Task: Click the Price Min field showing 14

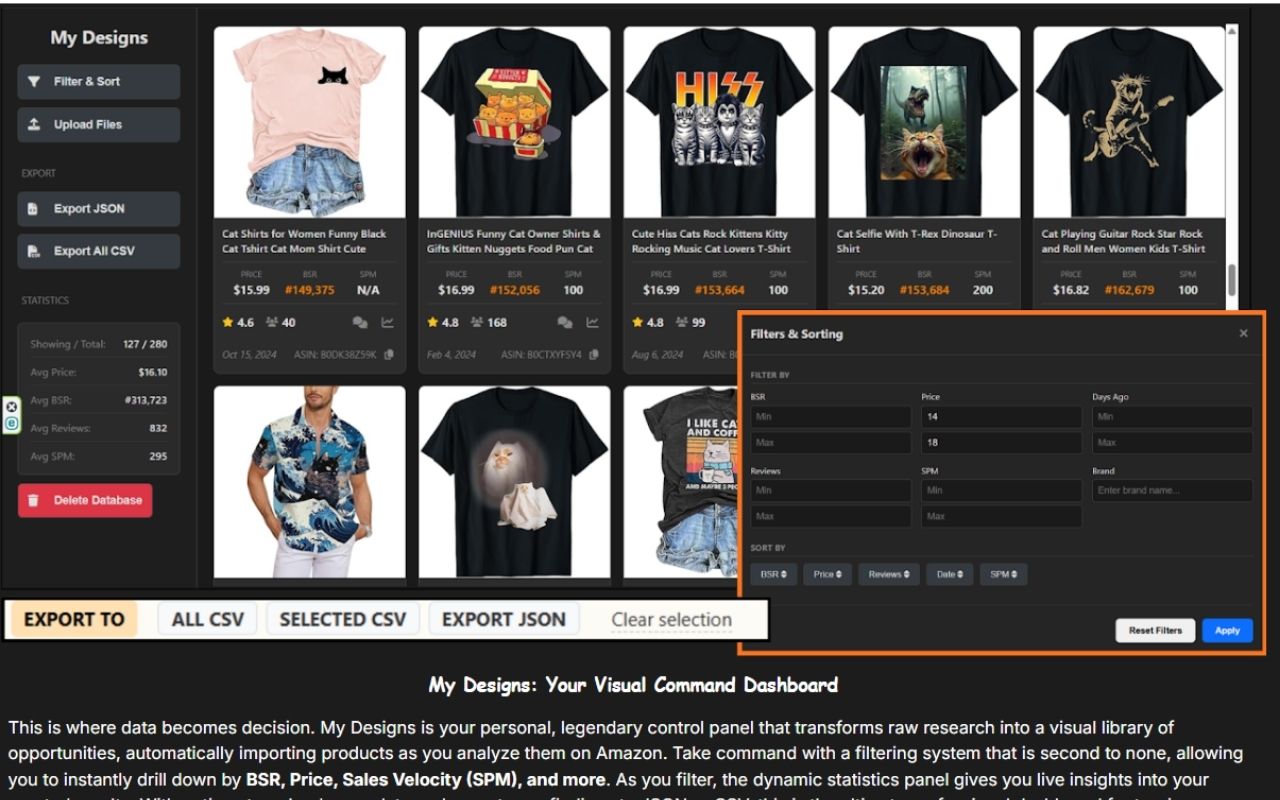Action: pyautogui.click(x=1001, y=417)
